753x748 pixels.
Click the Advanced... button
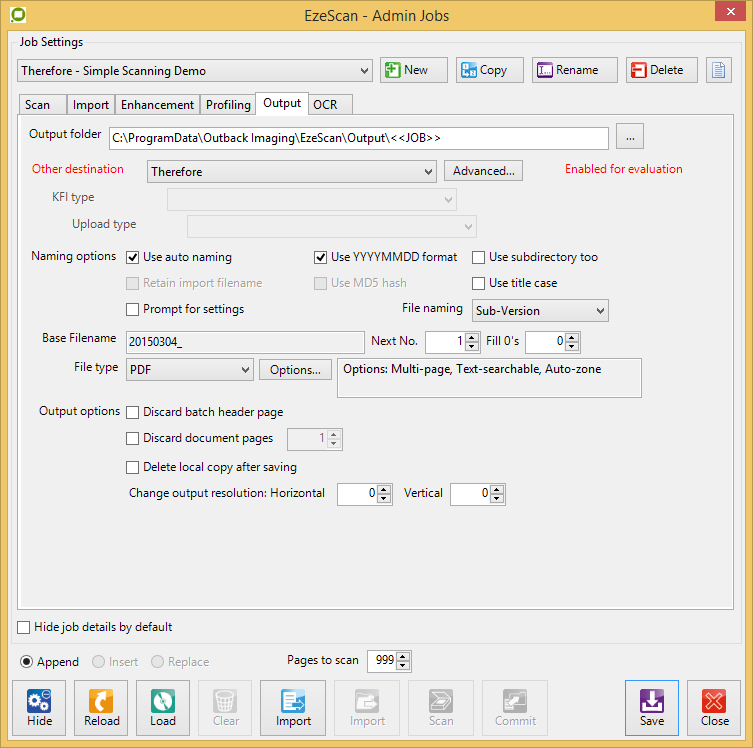(x=483, y=171)
